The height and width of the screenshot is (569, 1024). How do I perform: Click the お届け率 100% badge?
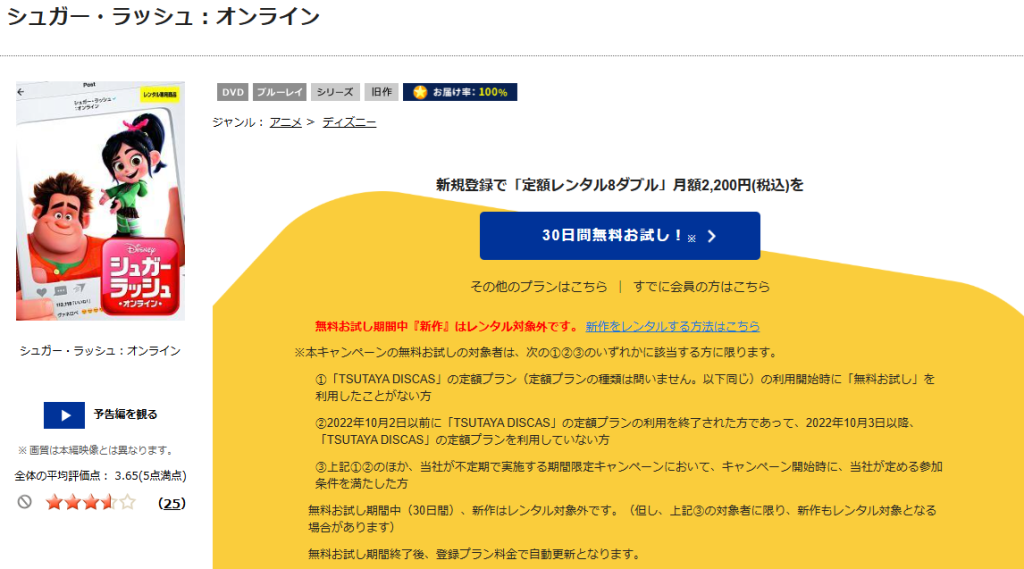[x=460, y=92]
